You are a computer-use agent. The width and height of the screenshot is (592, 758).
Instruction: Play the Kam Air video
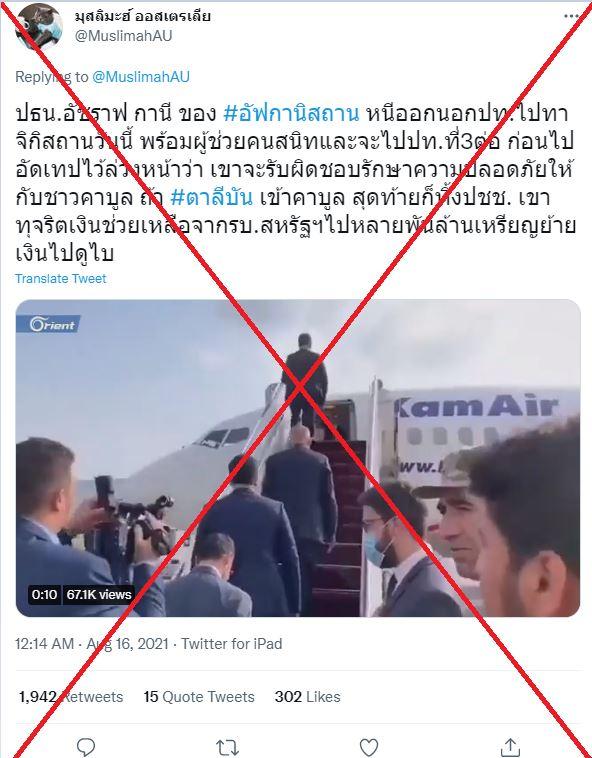pos(298,458)
